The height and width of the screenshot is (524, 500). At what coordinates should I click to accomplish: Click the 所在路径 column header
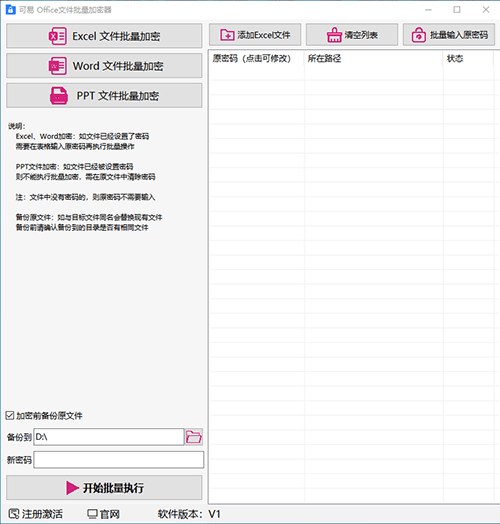(x=374, y=59)
